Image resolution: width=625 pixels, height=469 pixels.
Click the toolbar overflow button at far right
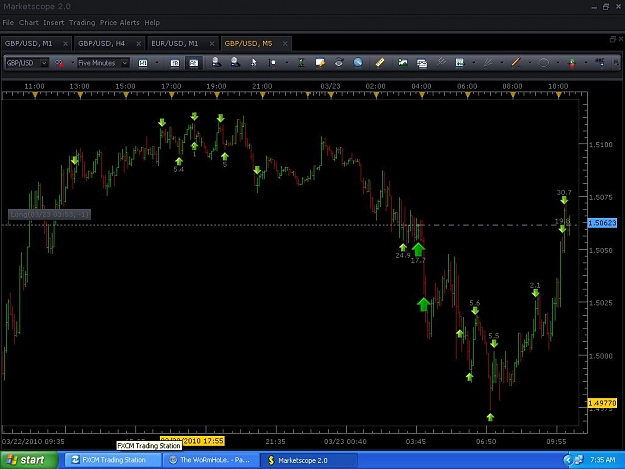click(616, 63)
